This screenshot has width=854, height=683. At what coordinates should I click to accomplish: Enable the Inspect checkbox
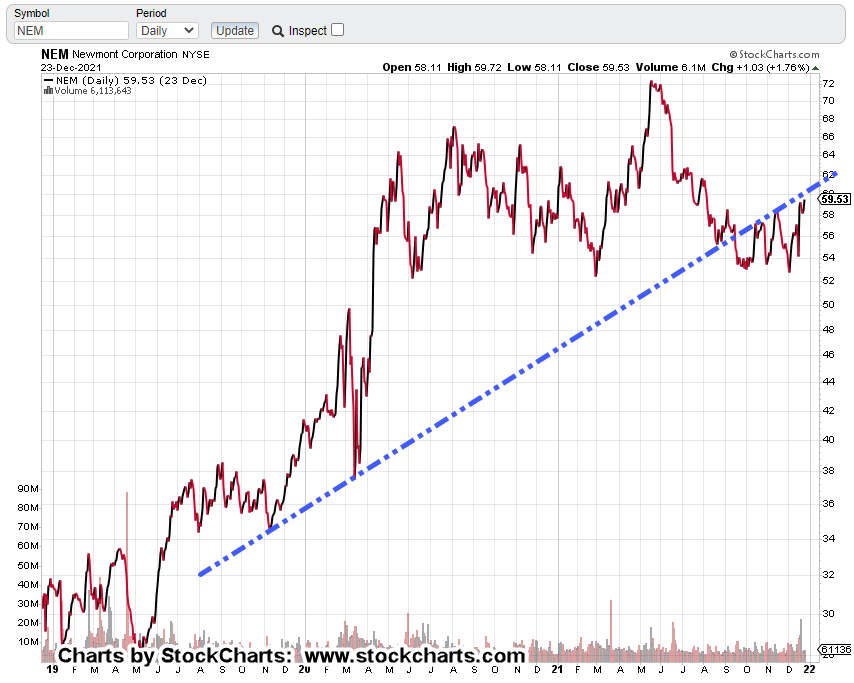[337, 30]
